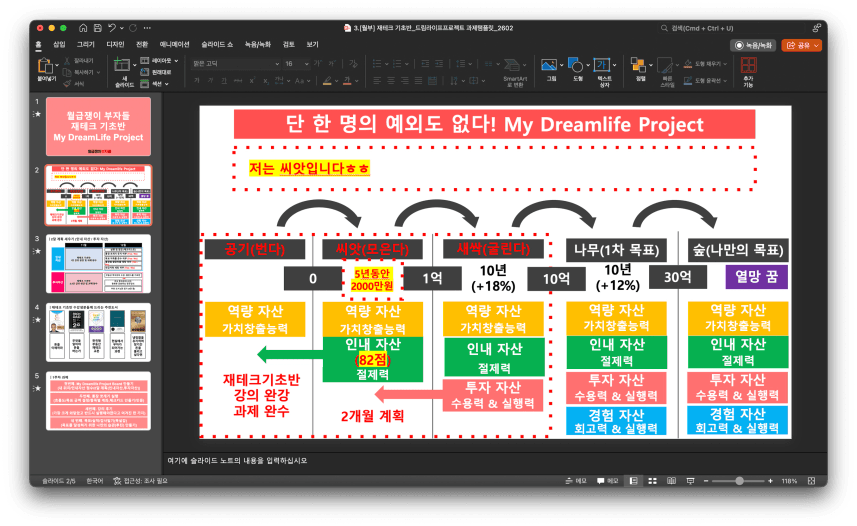Screen dimensions: 857x526
Task: Click the Share (공유) button
Action: pos(802,45)
